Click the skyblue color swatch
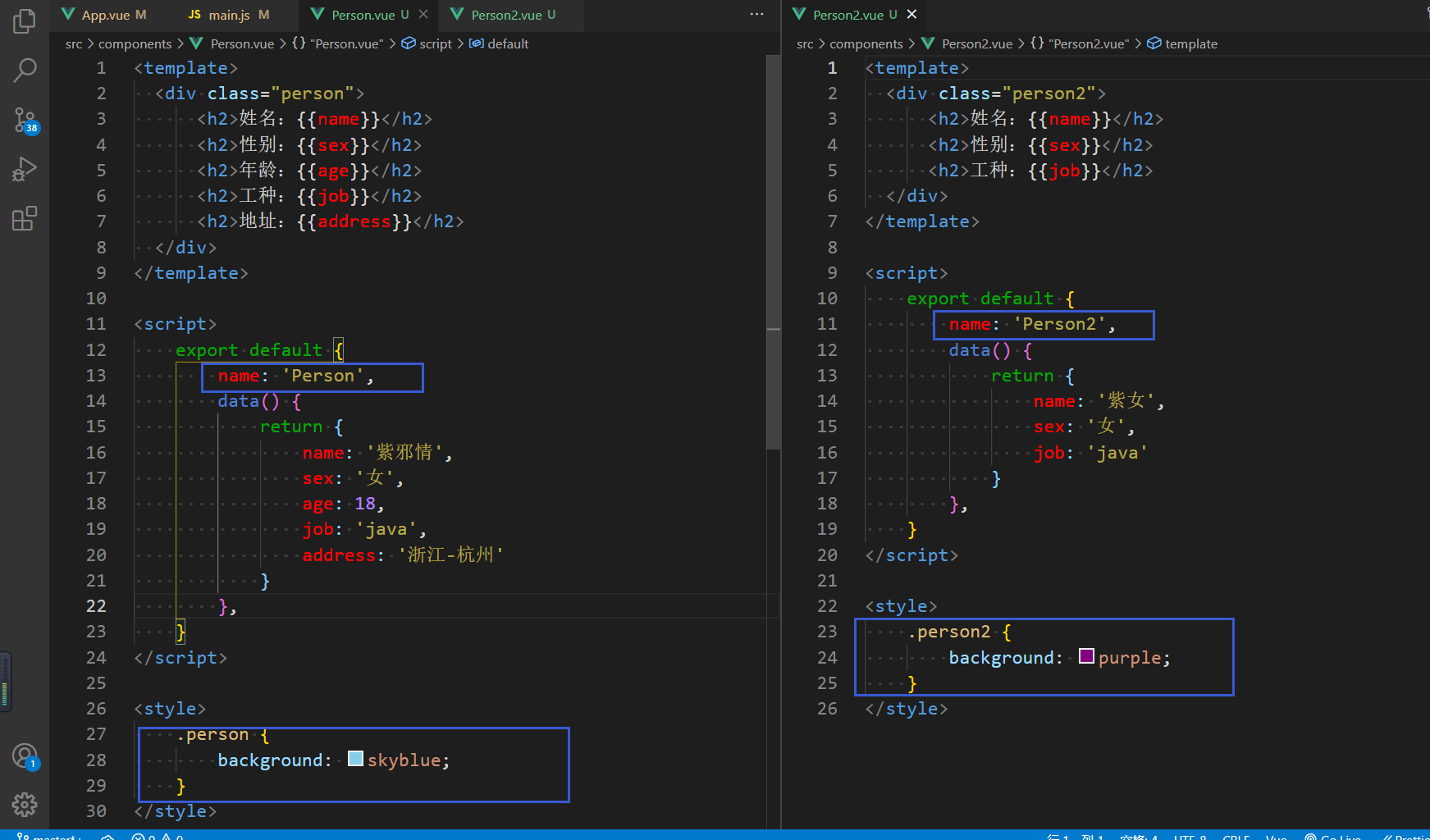1430x840 pixels. coord(355,759)
